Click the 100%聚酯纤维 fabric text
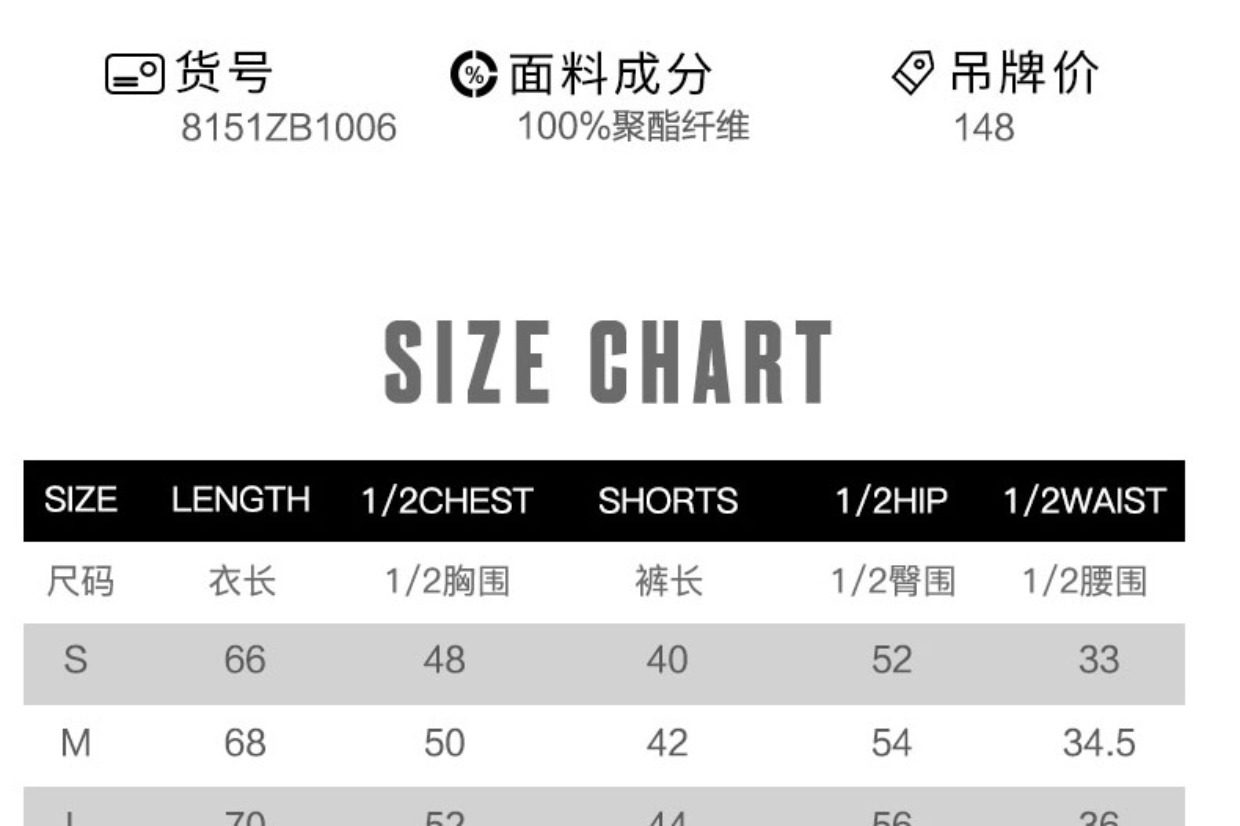Viewport: 1240px width, 826px height. pos(633,127)
